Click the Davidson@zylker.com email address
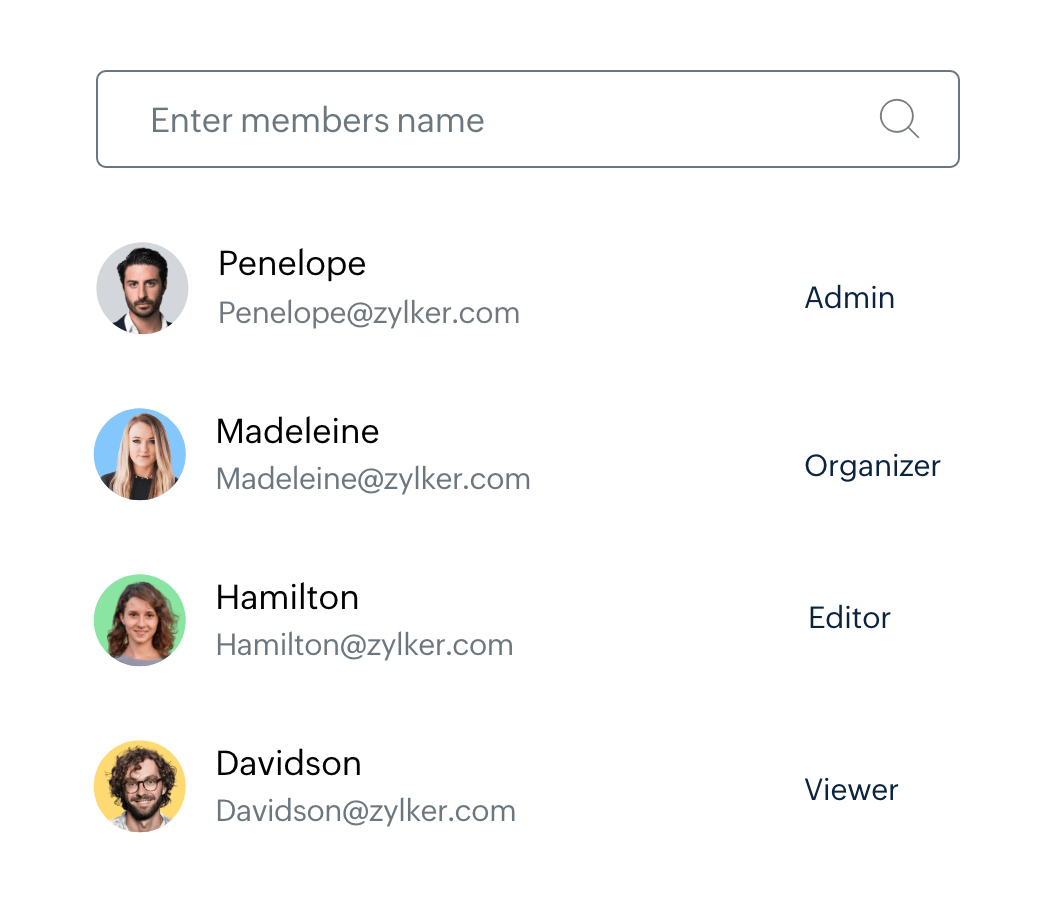 click(366, 811)
